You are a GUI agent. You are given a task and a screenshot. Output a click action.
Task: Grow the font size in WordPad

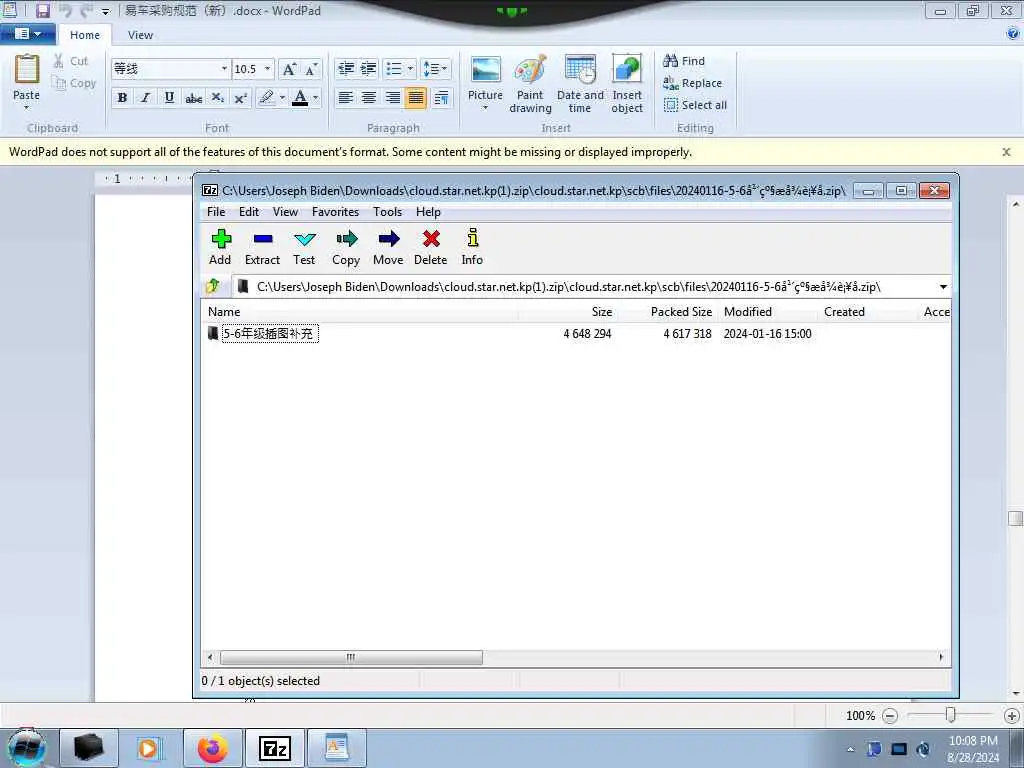(289, 69)
